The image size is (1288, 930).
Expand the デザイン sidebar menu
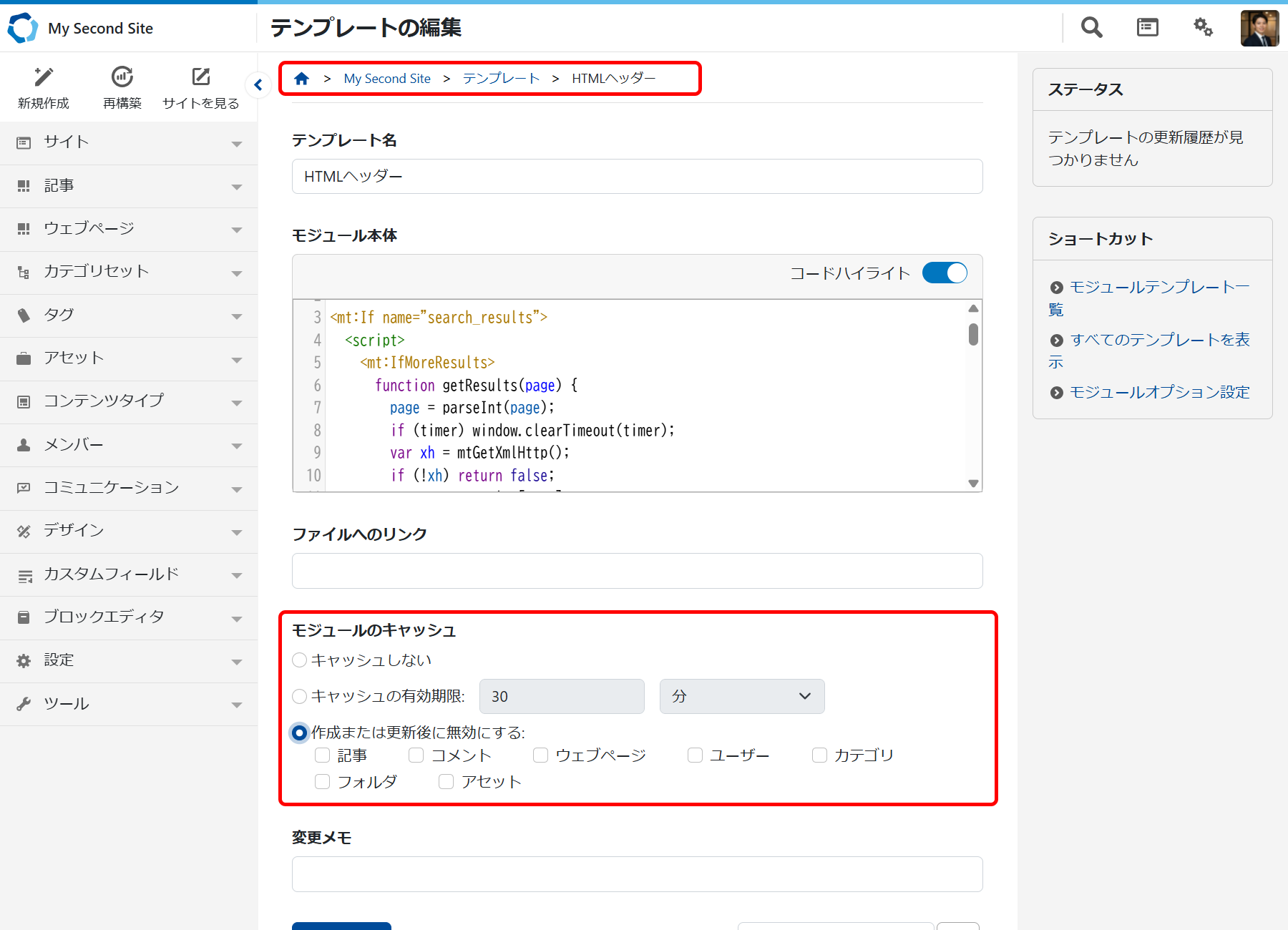click(129, 531)
